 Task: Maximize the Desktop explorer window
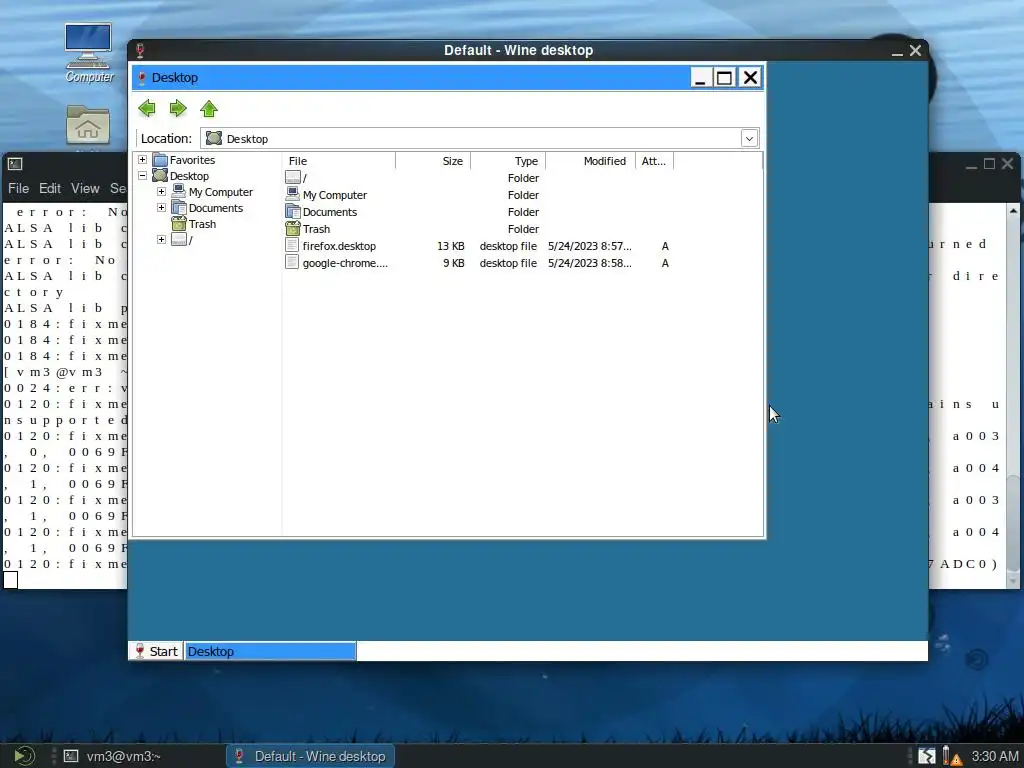[x=724, y=78]
